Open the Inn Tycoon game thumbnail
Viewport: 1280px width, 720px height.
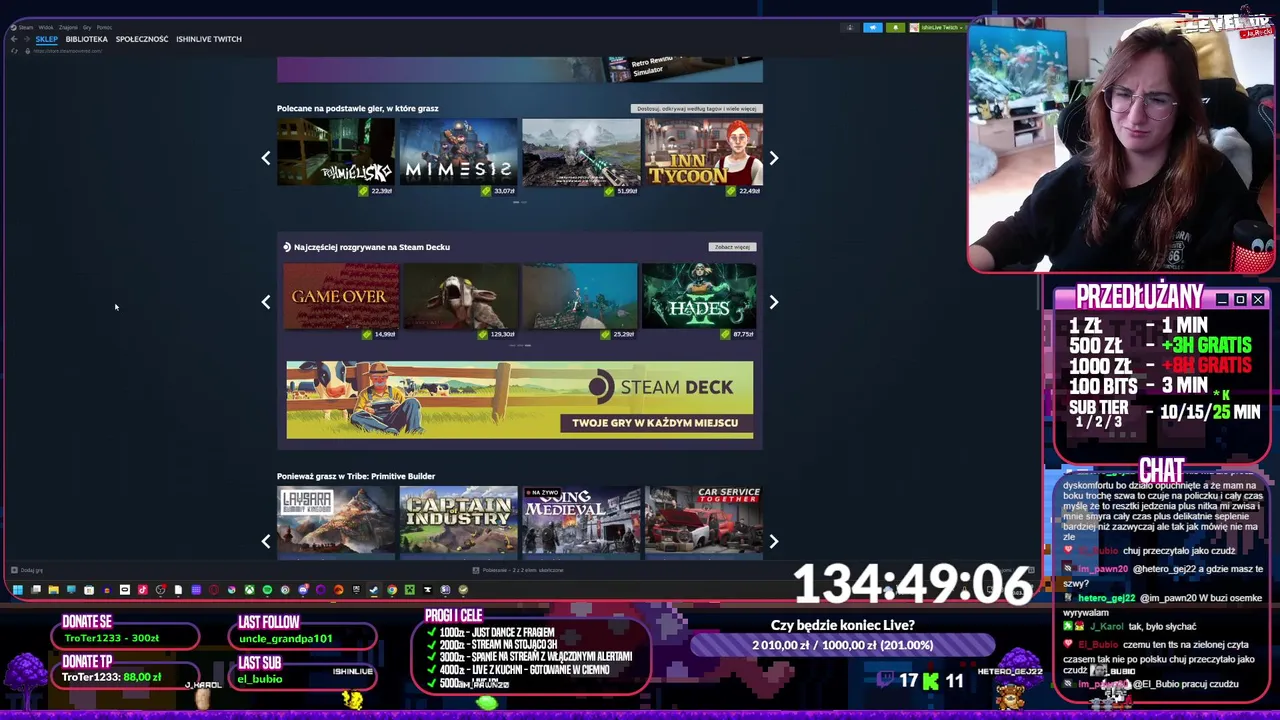click(x=703, y=152)
